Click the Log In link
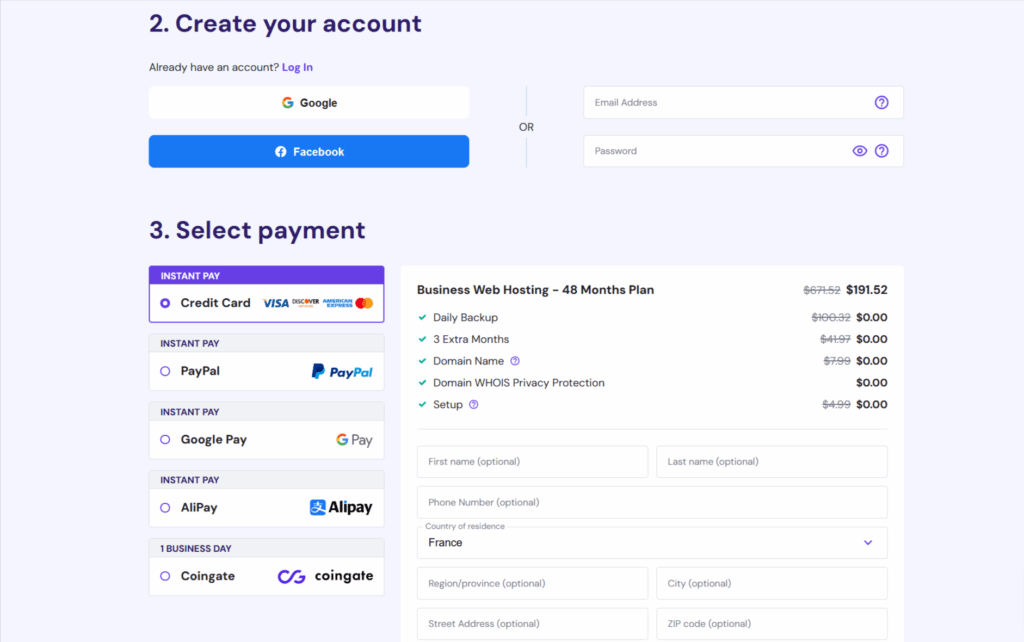 click(x=297, y=67)
